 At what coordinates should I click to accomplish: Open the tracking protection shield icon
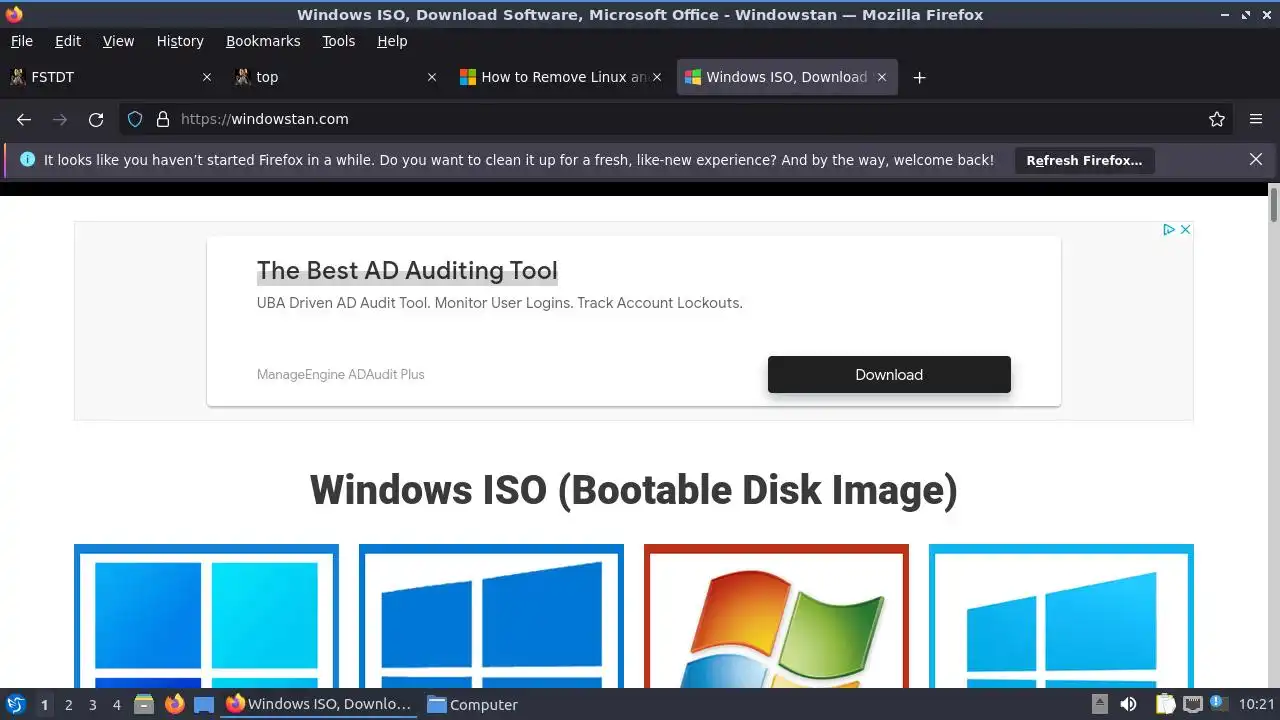[x=136, y=119]
